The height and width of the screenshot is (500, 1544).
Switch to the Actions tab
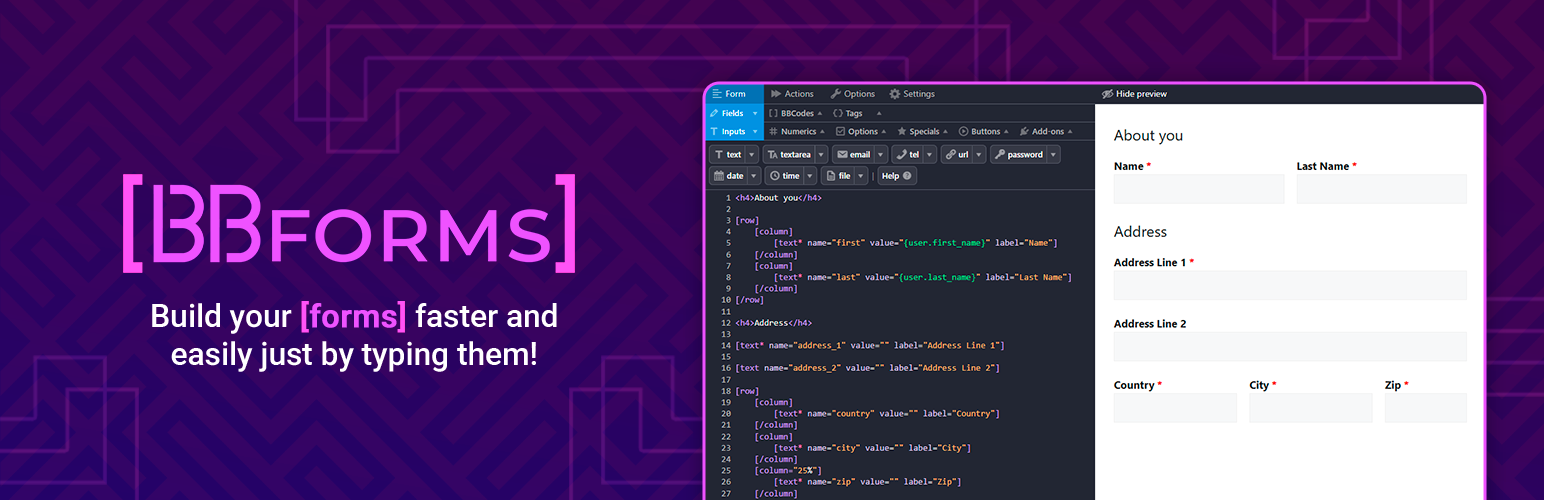tap(792, 94)
